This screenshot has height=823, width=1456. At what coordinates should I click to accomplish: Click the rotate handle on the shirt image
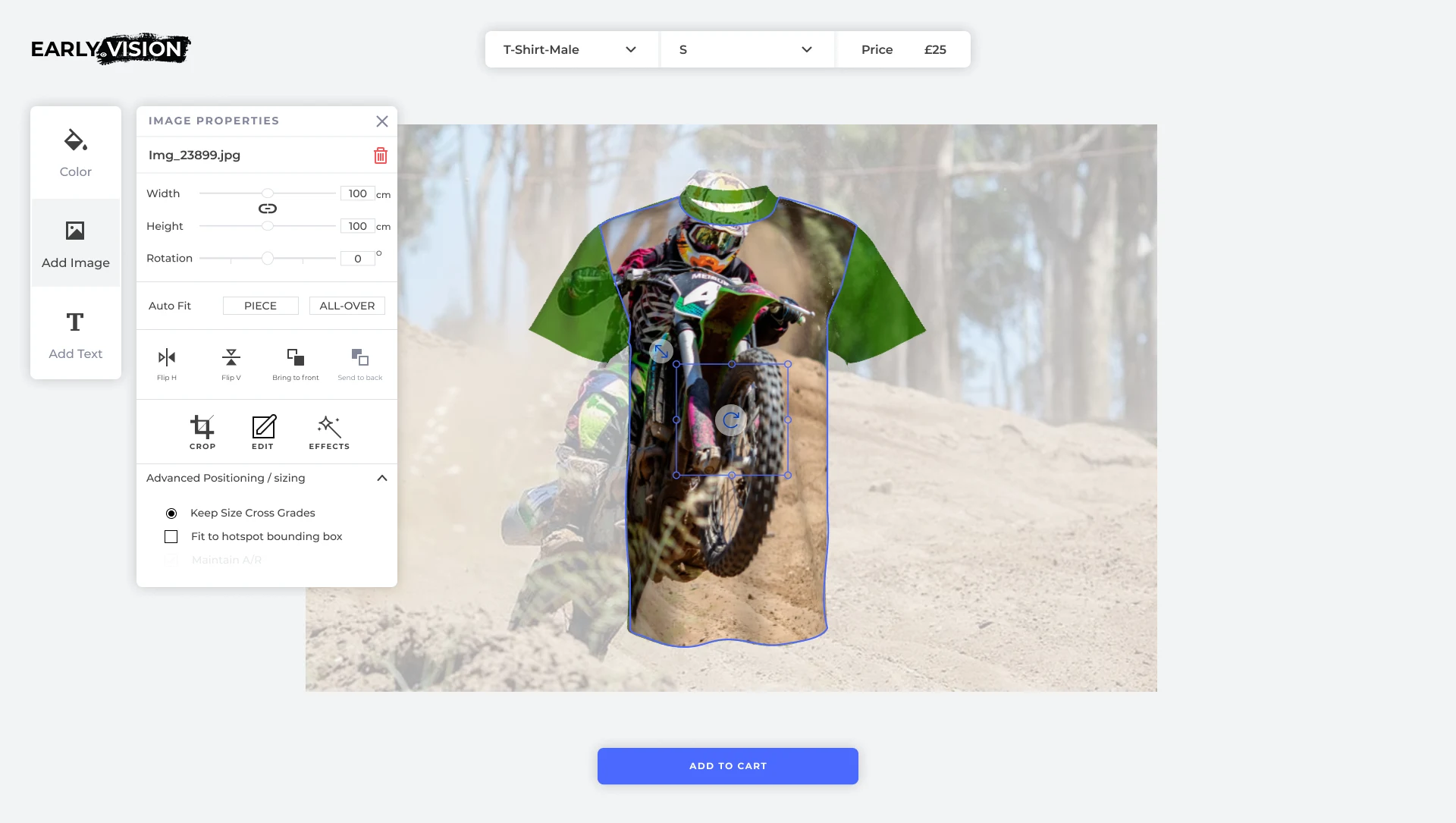731,419
